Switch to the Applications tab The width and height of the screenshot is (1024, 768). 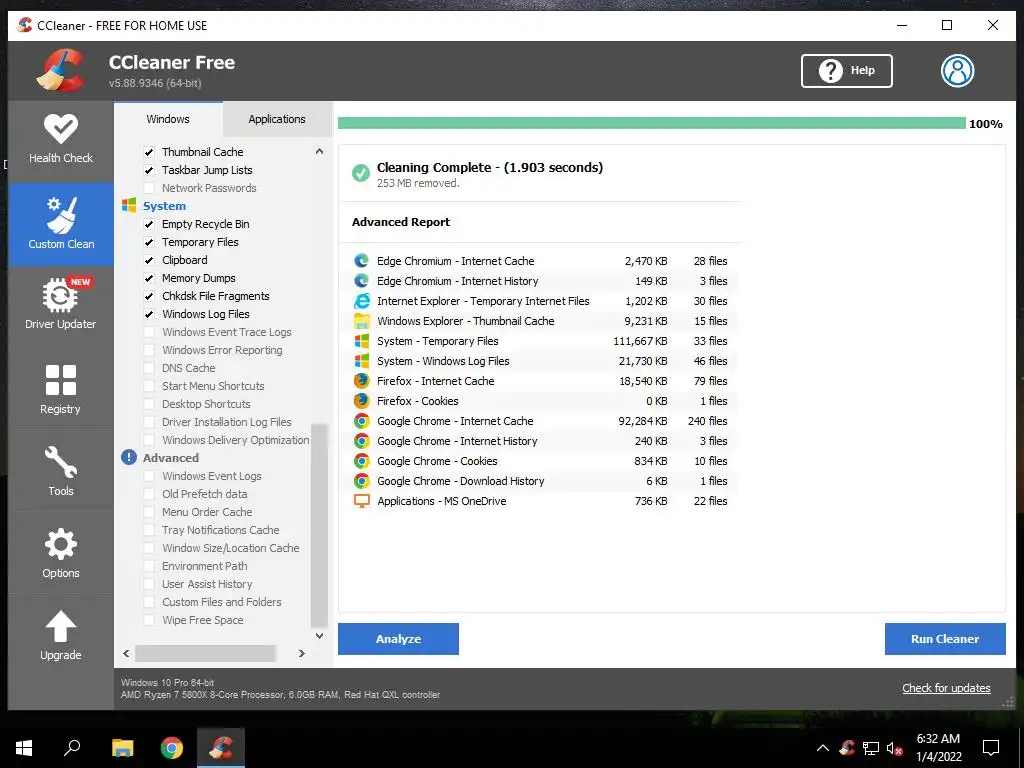277,119
